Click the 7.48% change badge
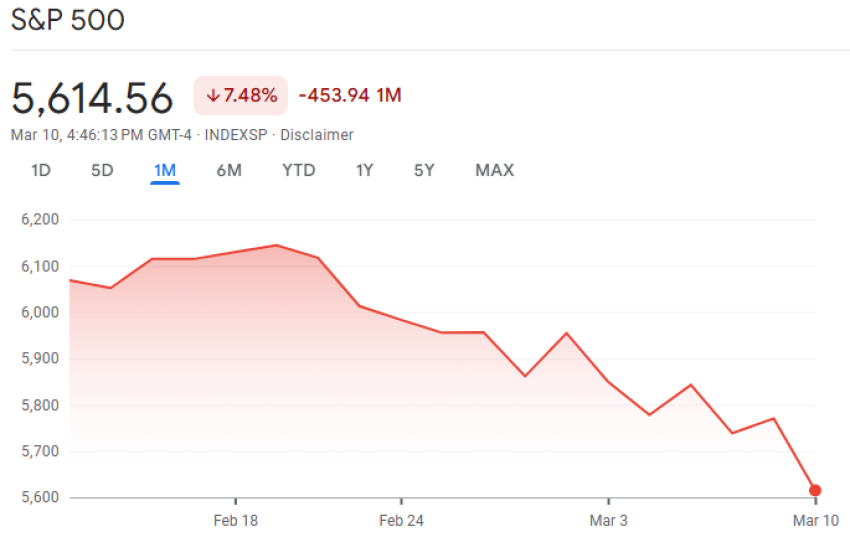The image size is (850, 537). point(240,96)
